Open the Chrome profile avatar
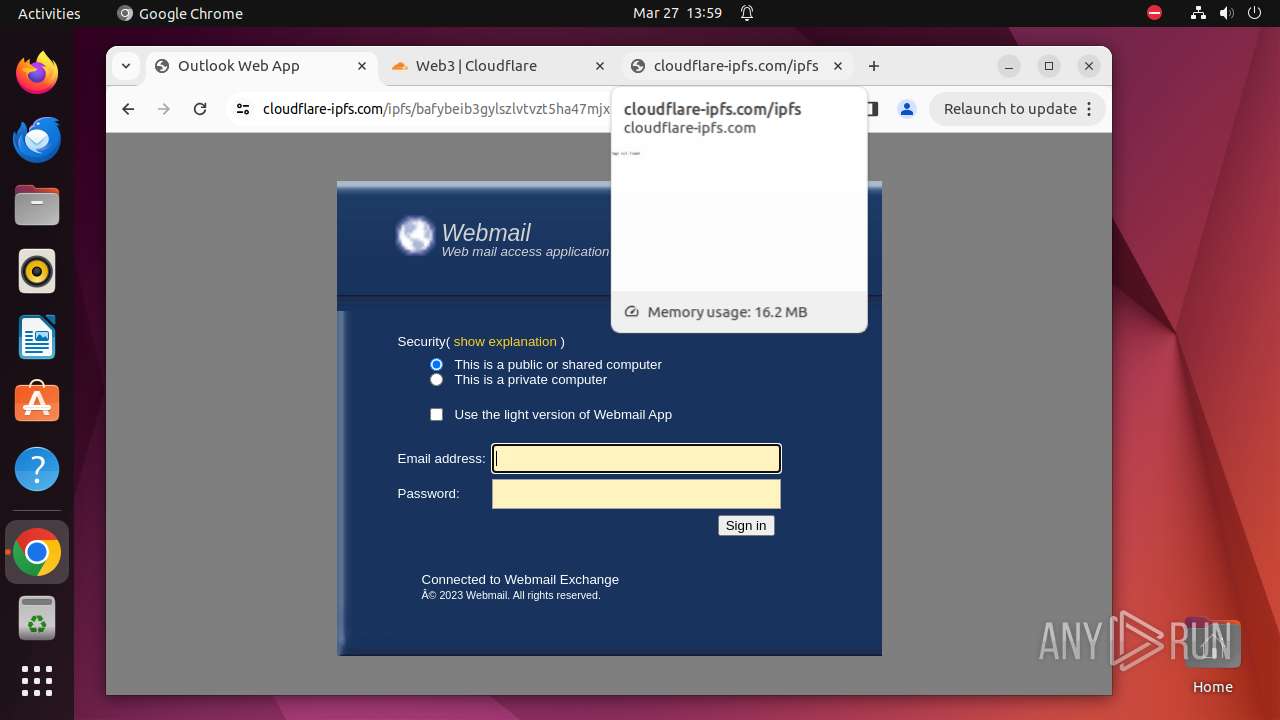Screen dimensions: 1280x720 (x=907, y=109)
